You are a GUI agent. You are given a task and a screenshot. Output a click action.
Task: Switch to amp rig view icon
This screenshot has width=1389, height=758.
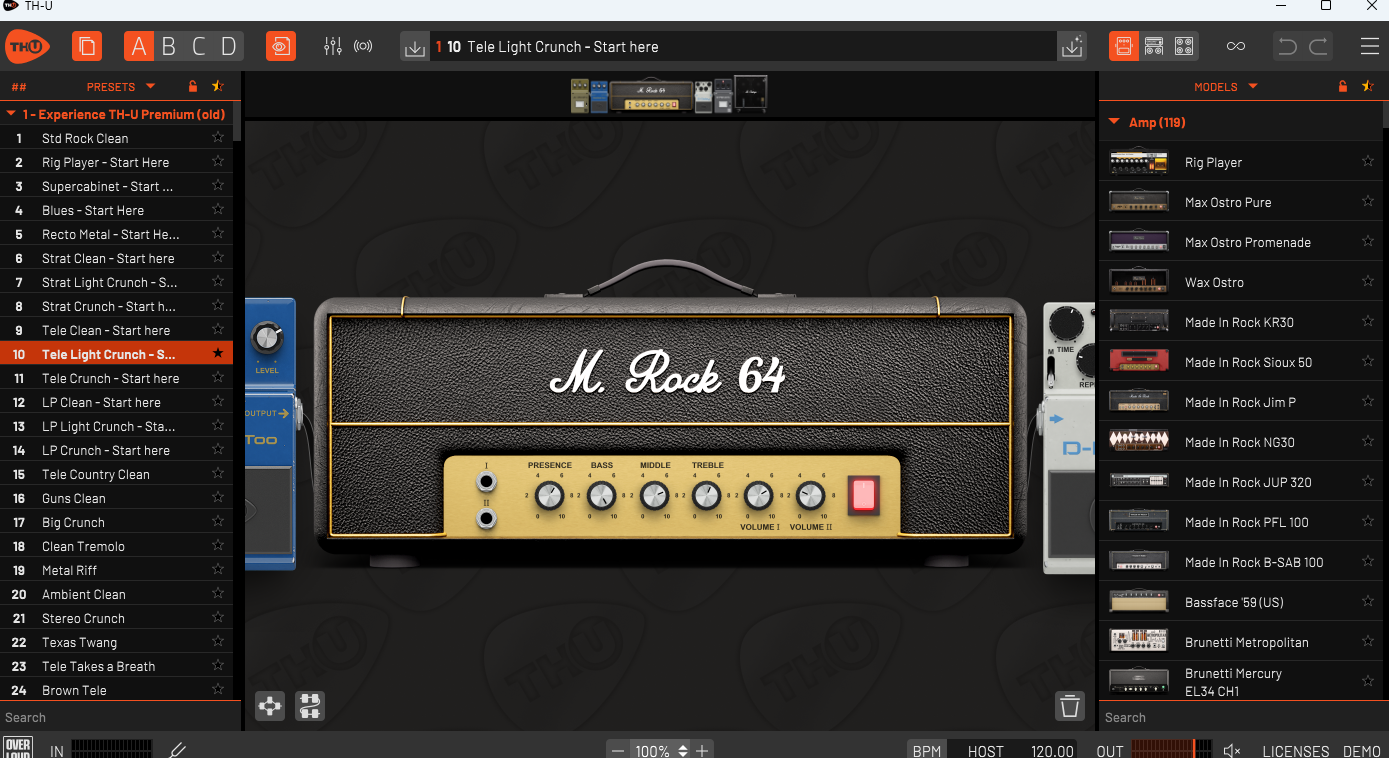tap(1124, 46)
